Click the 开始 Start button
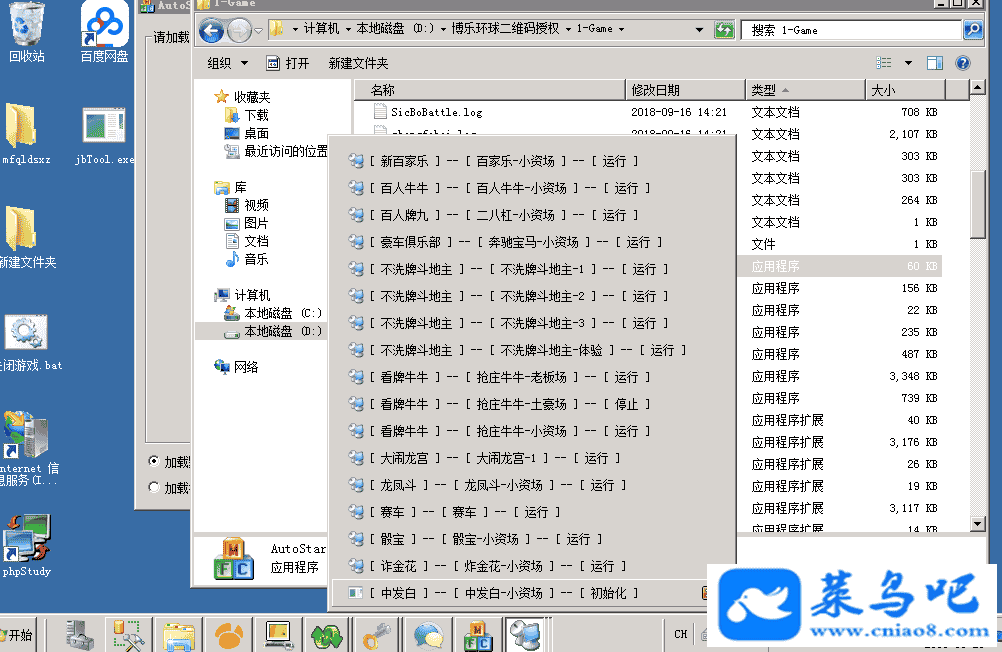 [x=18, y=635]
